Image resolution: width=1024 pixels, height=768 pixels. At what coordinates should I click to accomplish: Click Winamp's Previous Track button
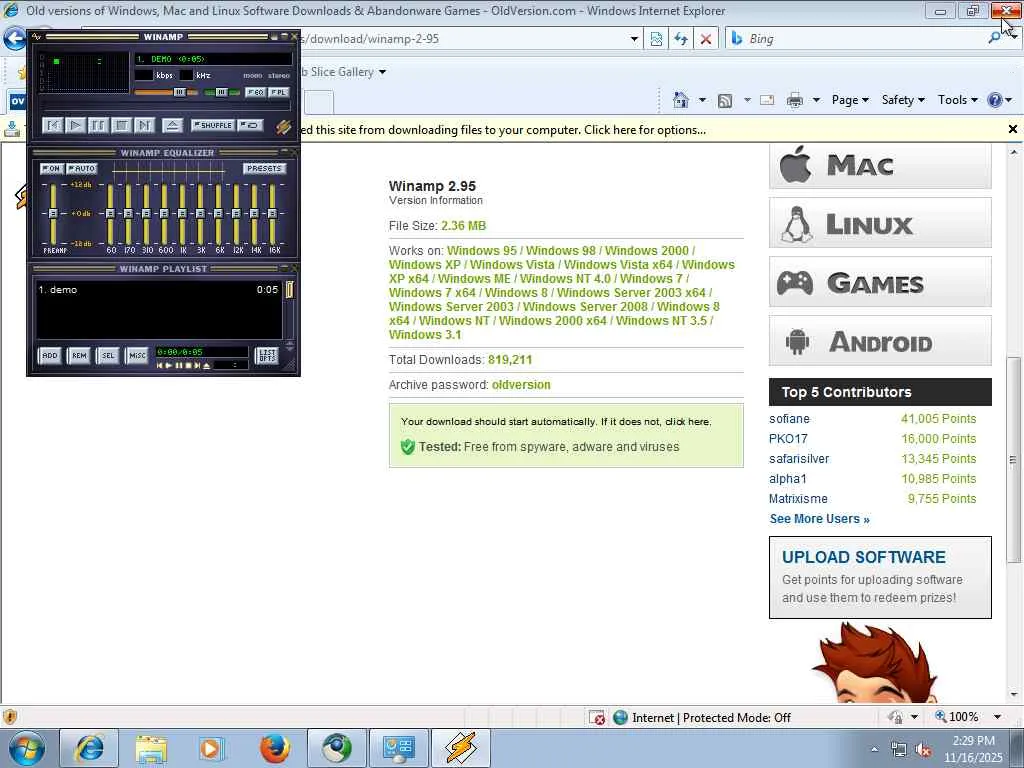click(53, 125)
